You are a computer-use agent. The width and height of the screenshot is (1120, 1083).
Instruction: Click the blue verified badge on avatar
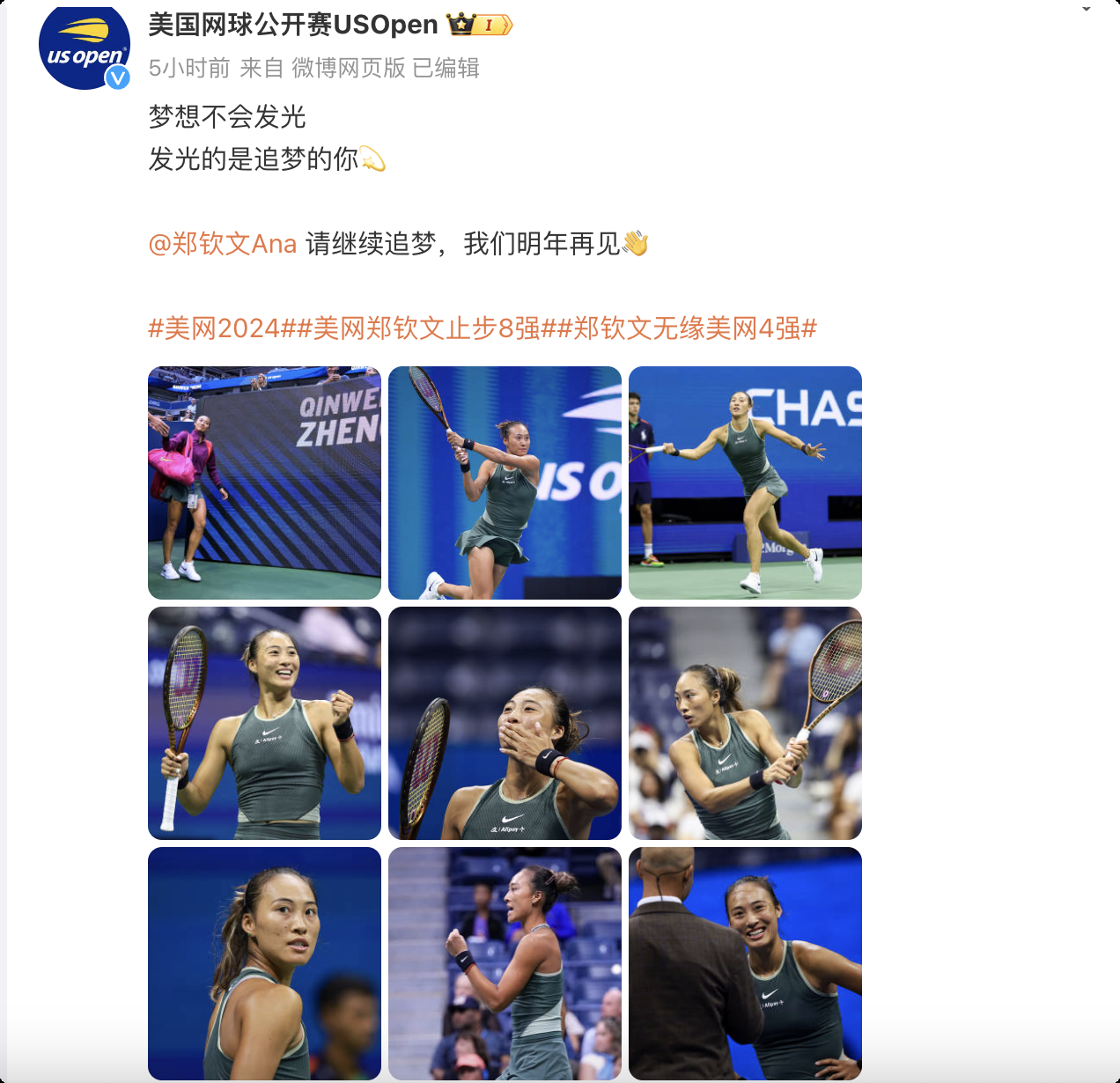point(118,77)
